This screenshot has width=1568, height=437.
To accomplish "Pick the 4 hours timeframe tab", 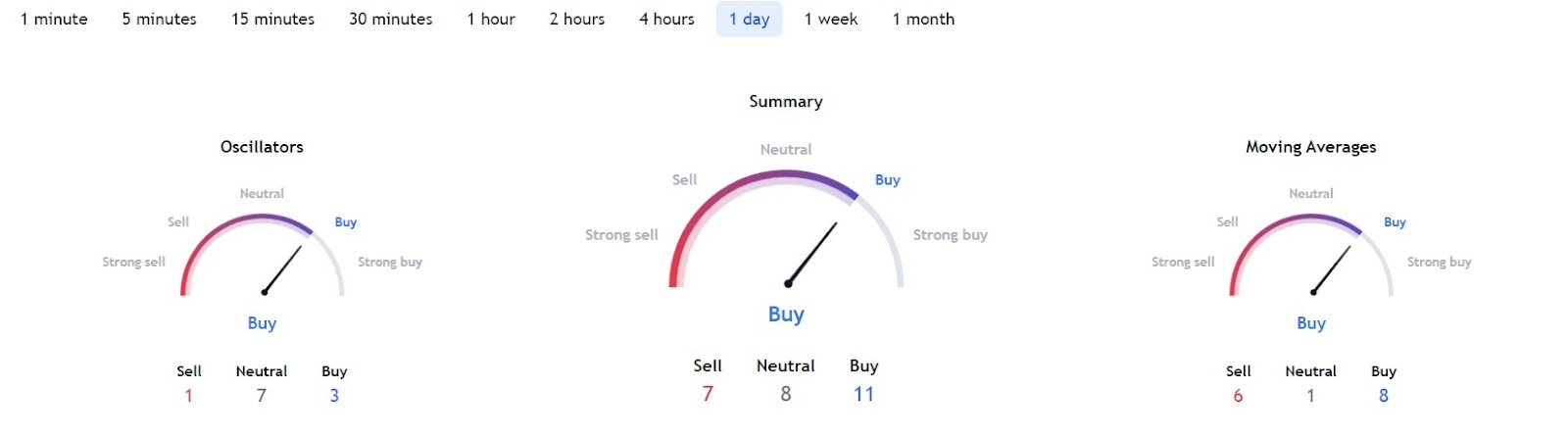I will 666,20.
